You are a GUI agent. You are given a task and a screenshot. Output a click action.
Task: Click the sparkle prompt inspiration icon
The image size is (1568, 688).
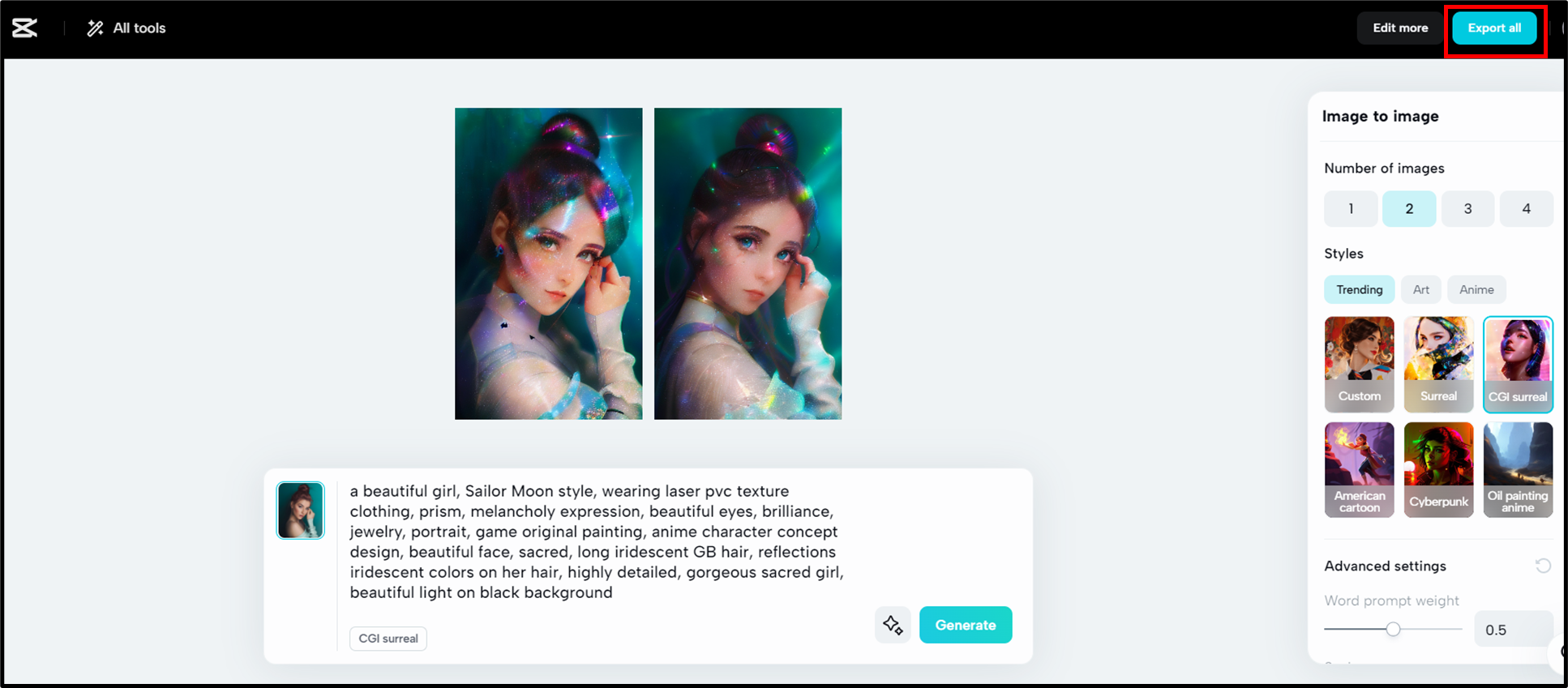point(893,625)
